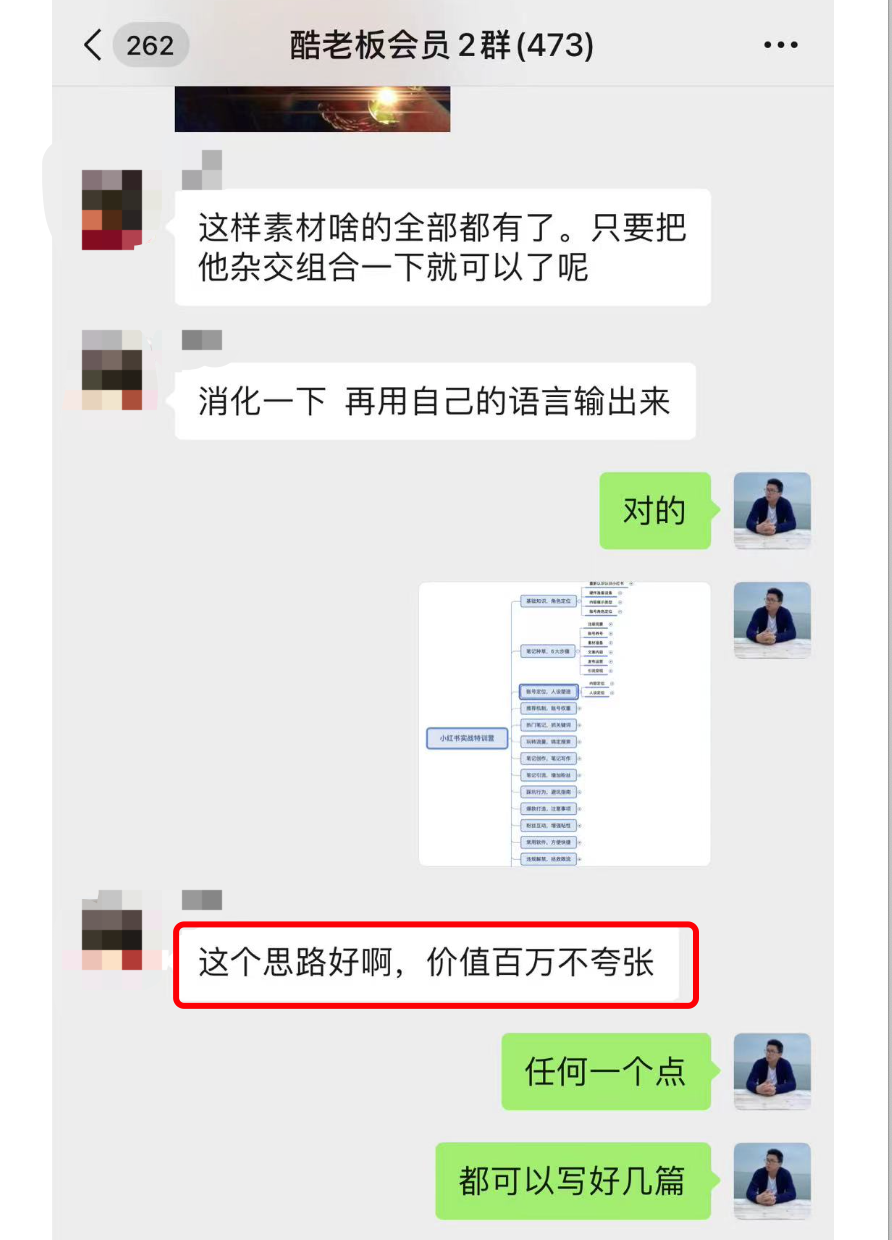The height and width of the screenshot is (1240, 892).
Task: Open sender avatar next to 任何一个点
Action: [772, 1071]
